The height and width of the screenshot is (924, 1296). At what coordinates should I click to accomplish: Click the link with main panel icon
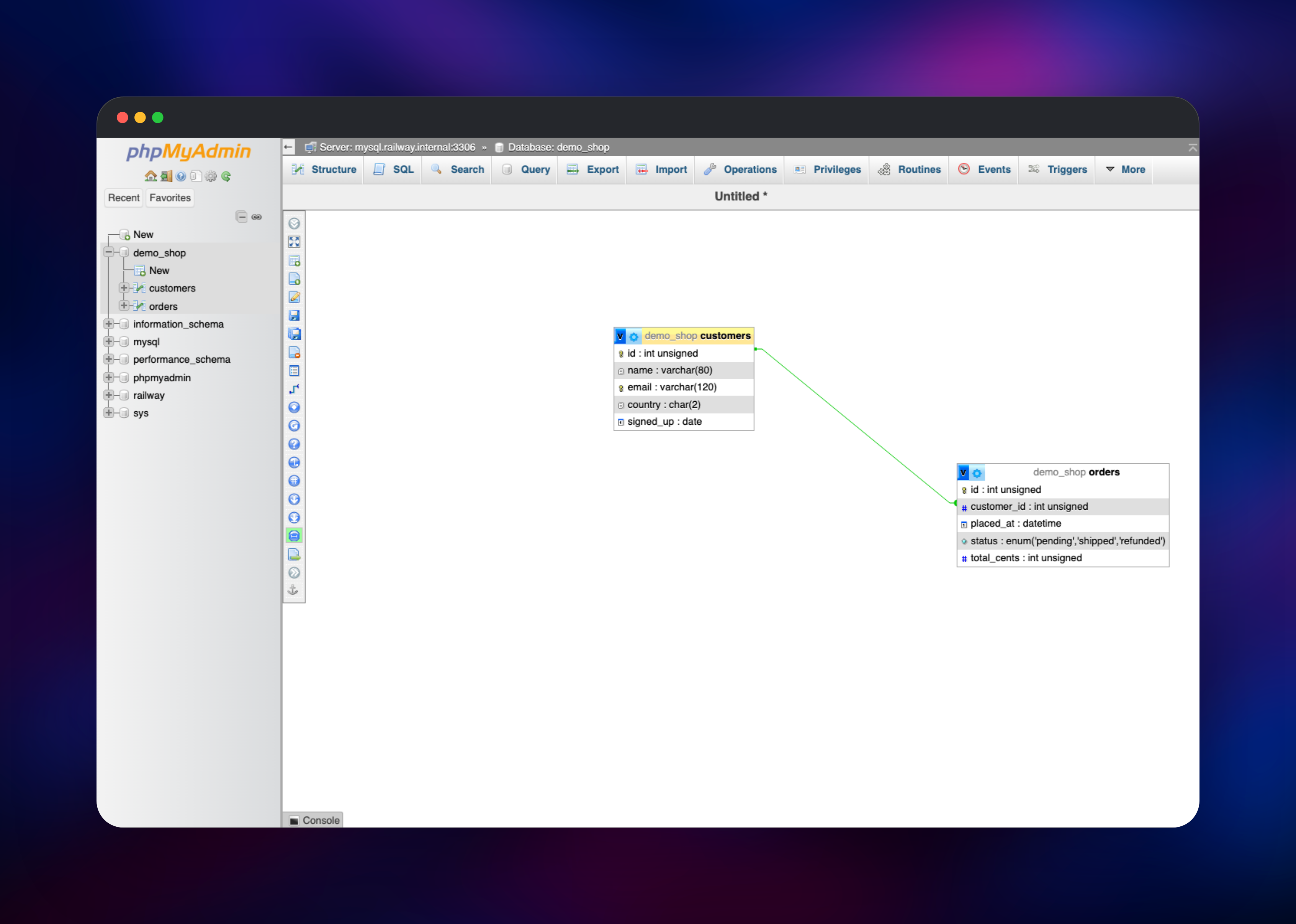click(257, 217)
